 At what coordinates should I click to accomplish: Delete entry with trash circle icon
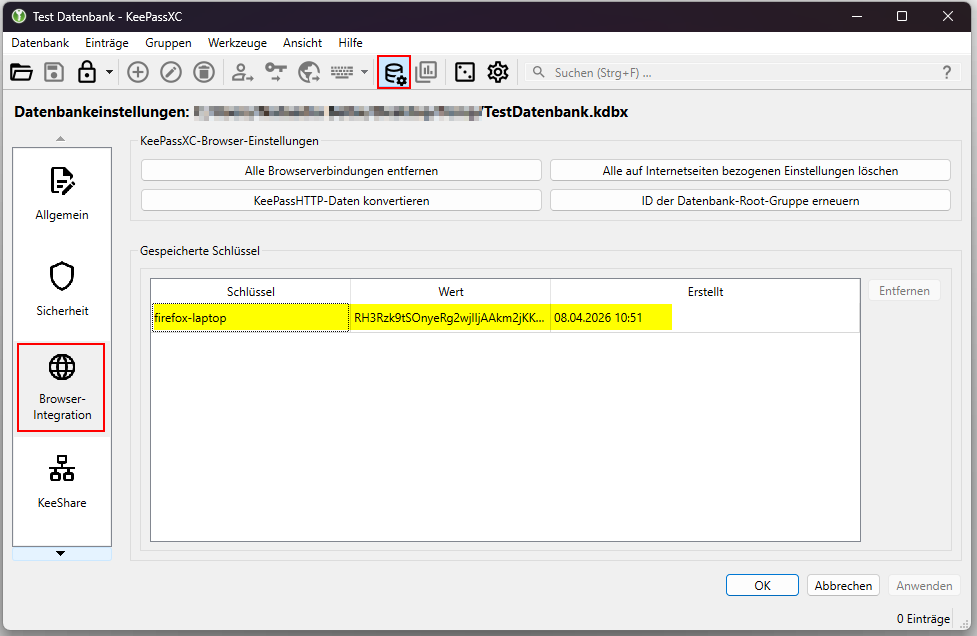pos(204,72)
